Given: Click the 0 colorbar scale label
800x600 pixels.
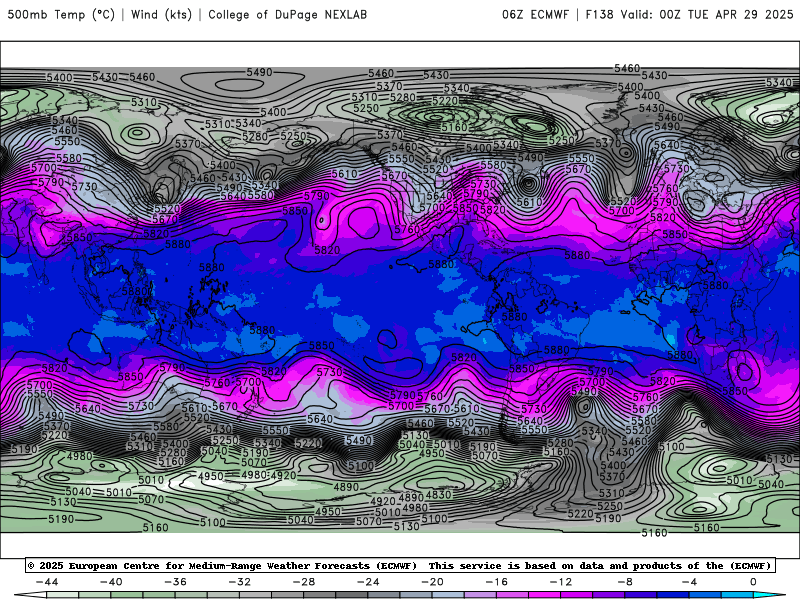Looking at the screenshot, I should (x=753, y=582).
